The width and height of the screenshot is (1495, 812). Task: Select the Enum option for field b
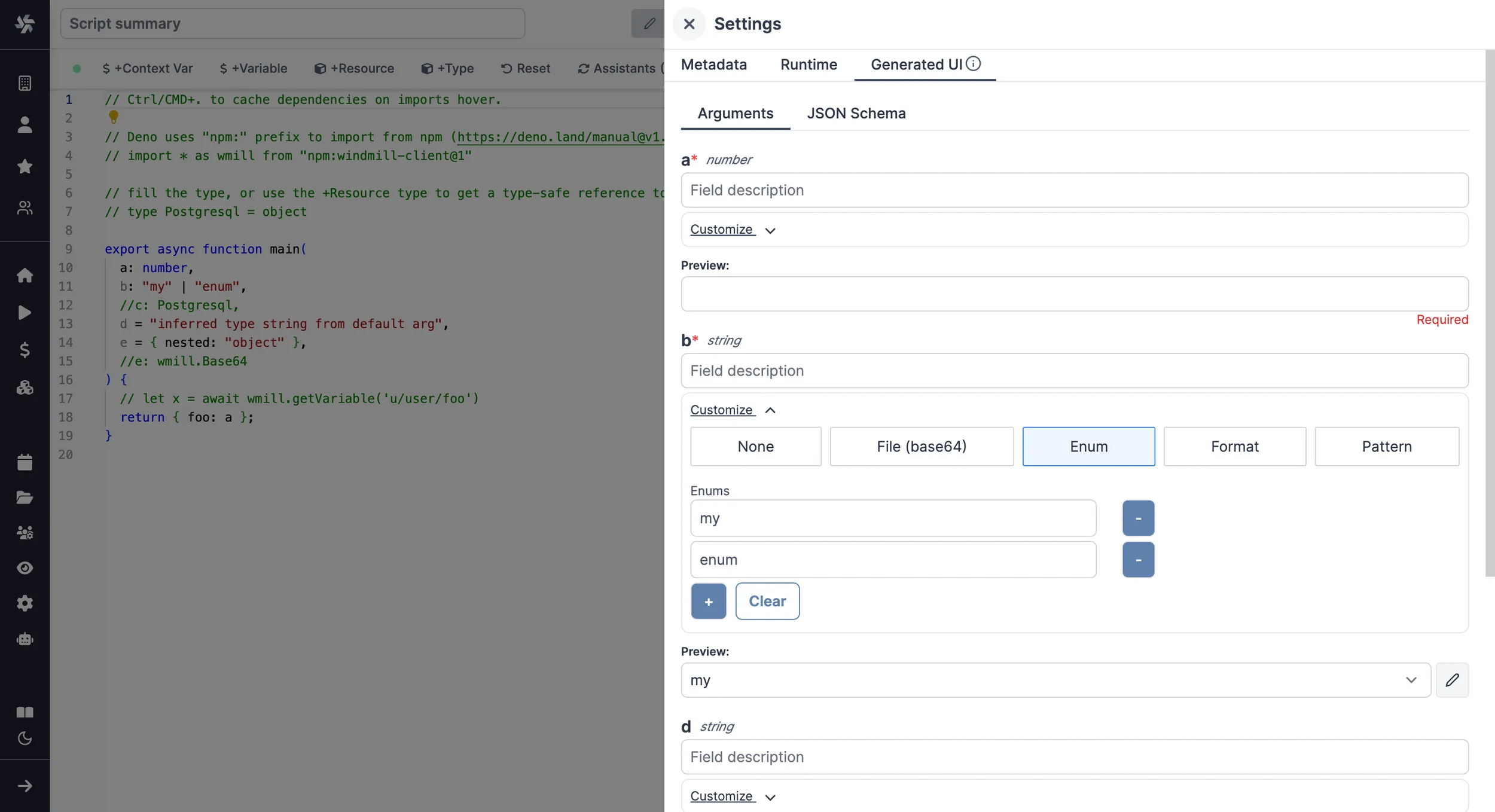point(1088,446)
